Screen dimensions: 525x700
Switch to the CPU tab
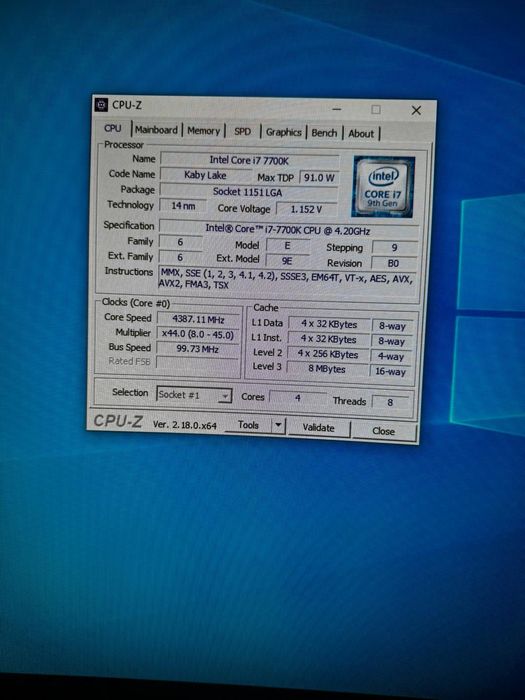tap(112, 129)
